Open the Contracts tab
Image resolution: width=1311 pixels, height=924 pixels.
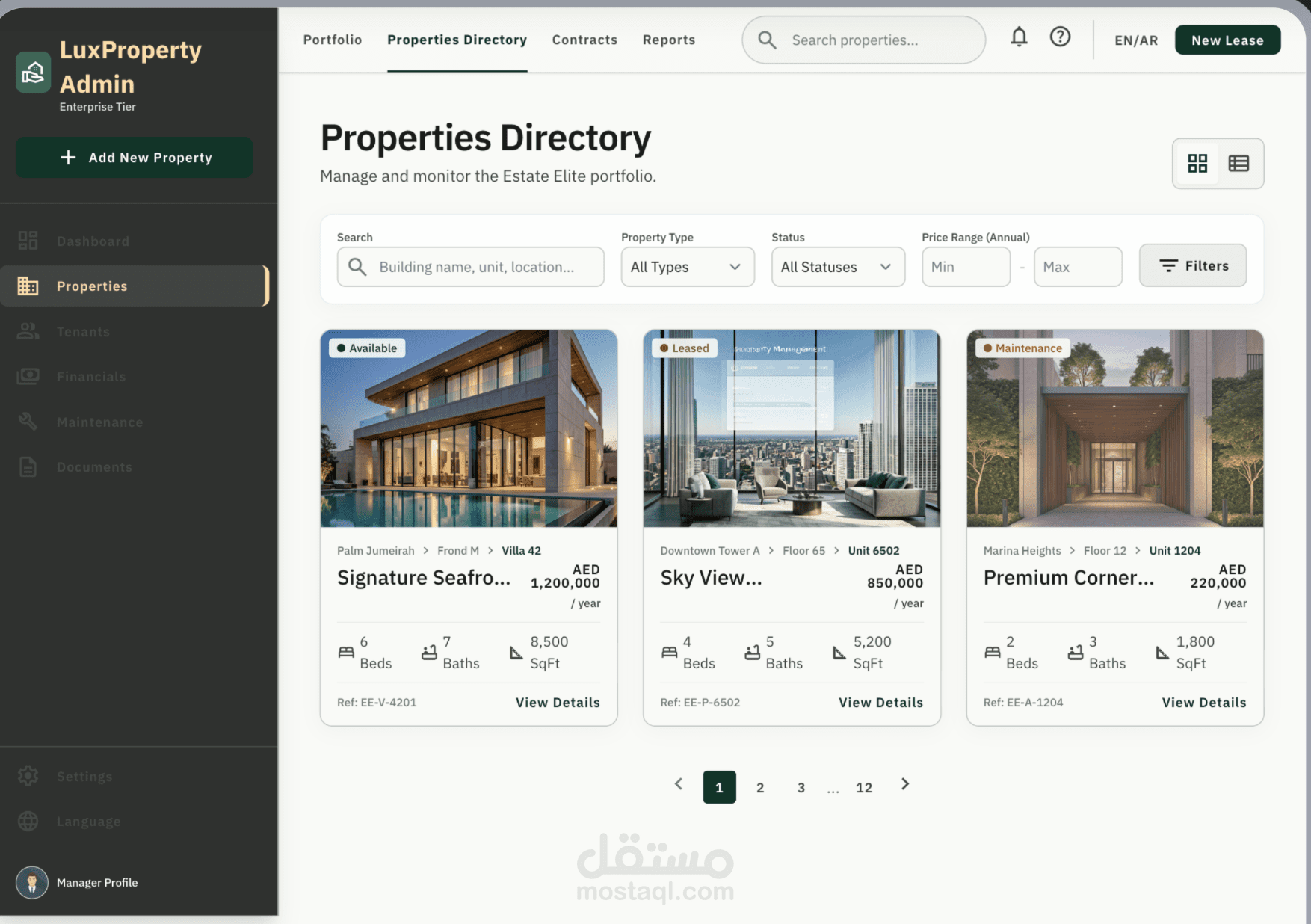(584, 40)
